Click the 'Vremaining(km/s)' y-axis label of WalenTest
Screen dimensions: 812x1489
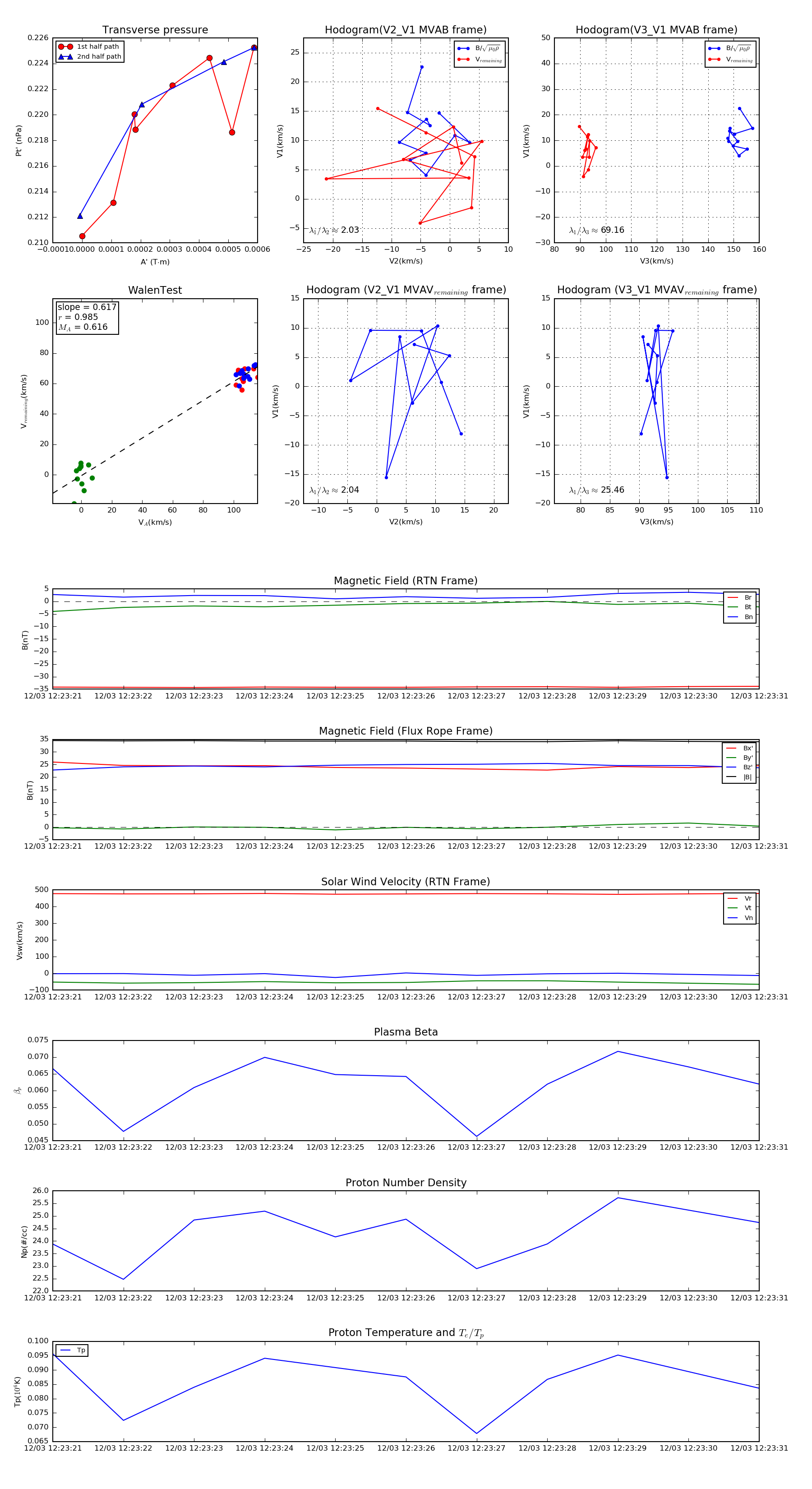(x=24, y=401)
